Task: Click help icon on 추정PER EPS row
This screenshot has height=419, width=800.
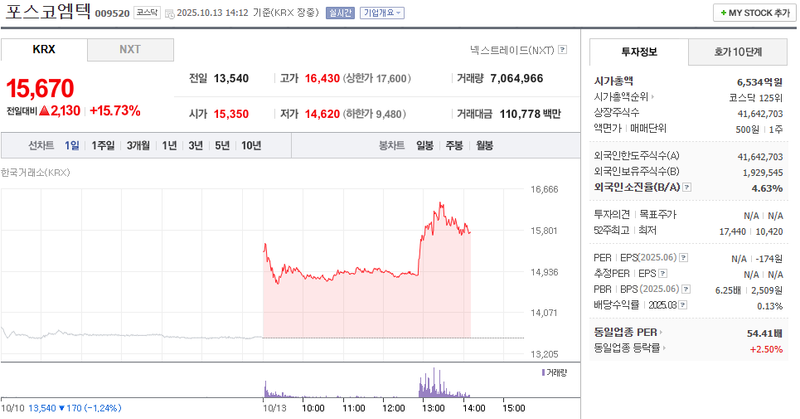Action: (663, 273)
